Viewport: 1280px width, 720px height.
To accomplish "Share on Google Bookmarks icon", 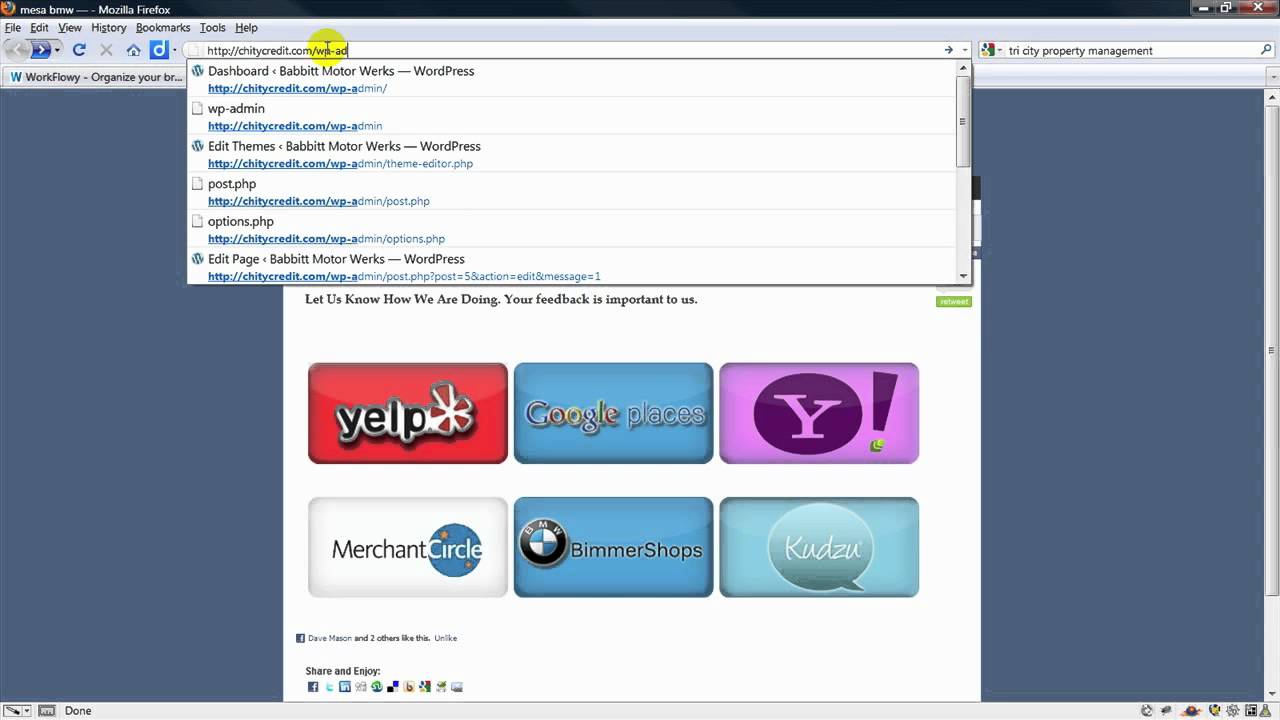I will pyautogui.click(x=425, y=687).
